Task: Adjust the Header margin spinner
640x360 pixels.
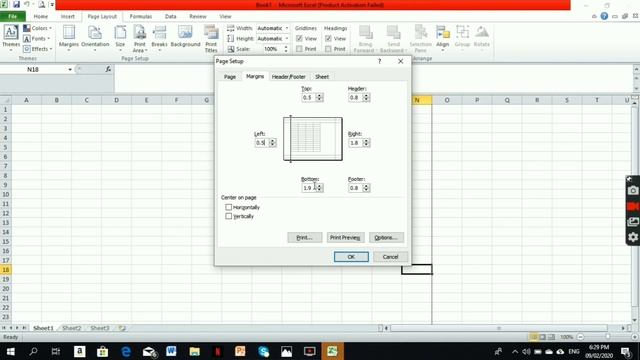Action: click(x=366, y=98)
